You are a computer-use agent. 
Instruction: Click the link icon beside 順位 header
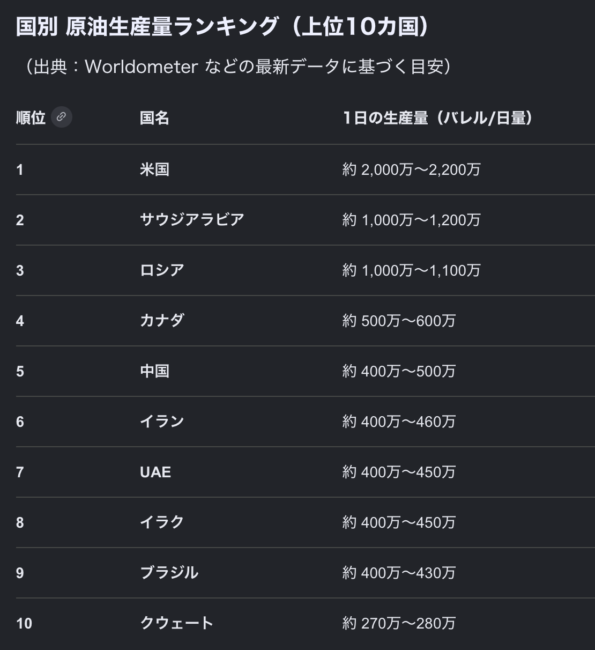click(x=61, y=117)
